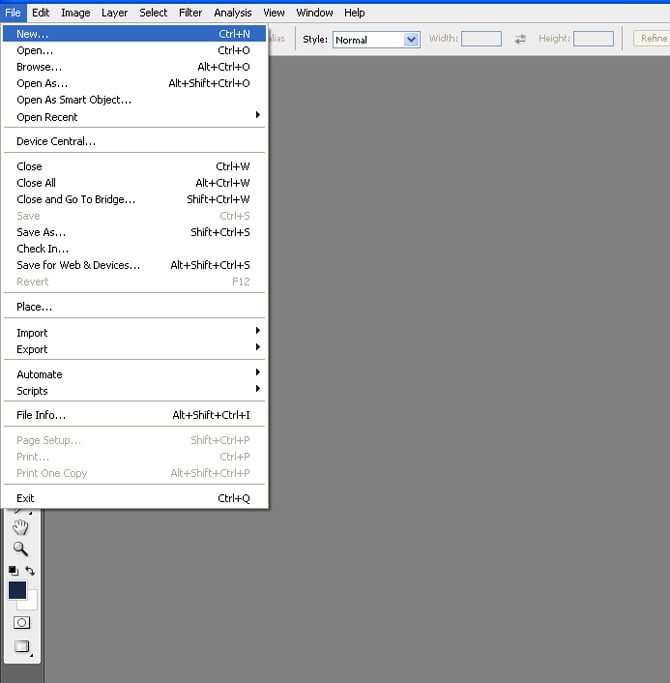Swap foreground and background colors
670x683 pixels.
[x=30, y=571]
